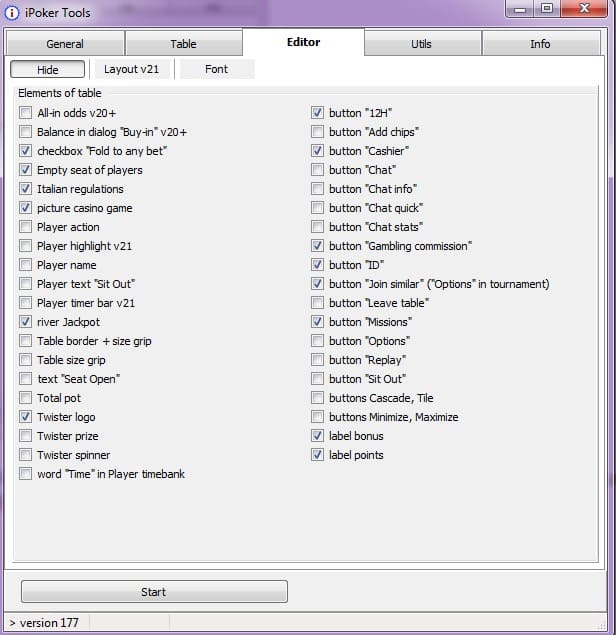Tick button "Chat quick" option

click(x=318, y=208)
